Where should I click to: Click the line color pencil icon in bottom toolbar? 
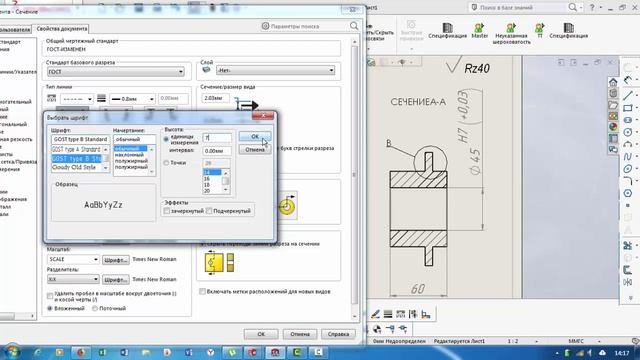375,314
